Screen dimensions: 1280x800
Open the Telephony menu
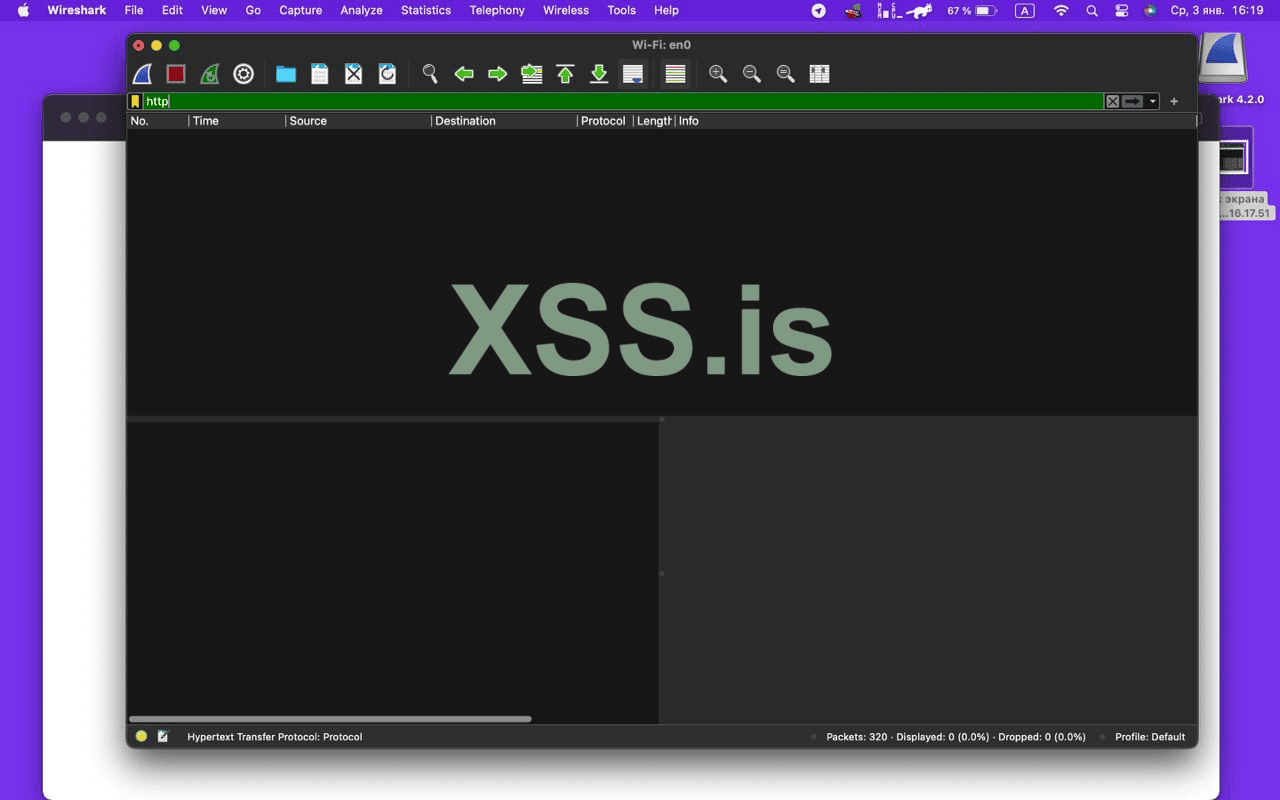(x=497, y=10)
